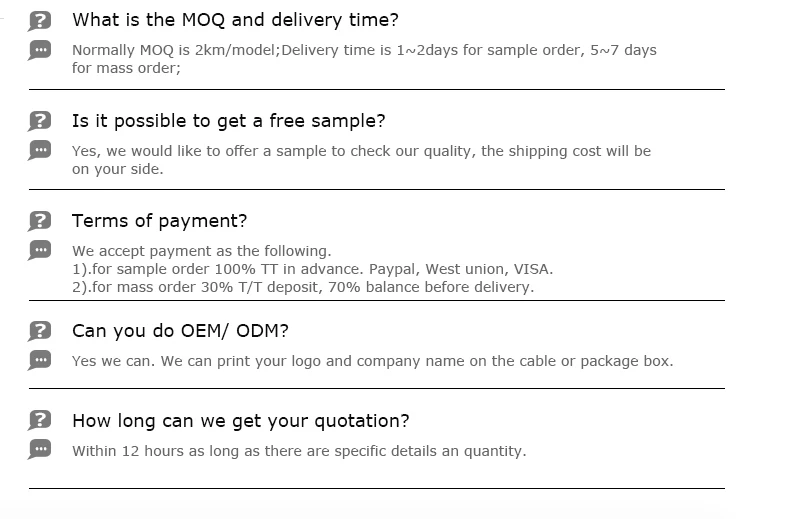This screenshot has height=519, width=807.
Task: Click question mark icon beside quotation question
Action: point(40,421)
